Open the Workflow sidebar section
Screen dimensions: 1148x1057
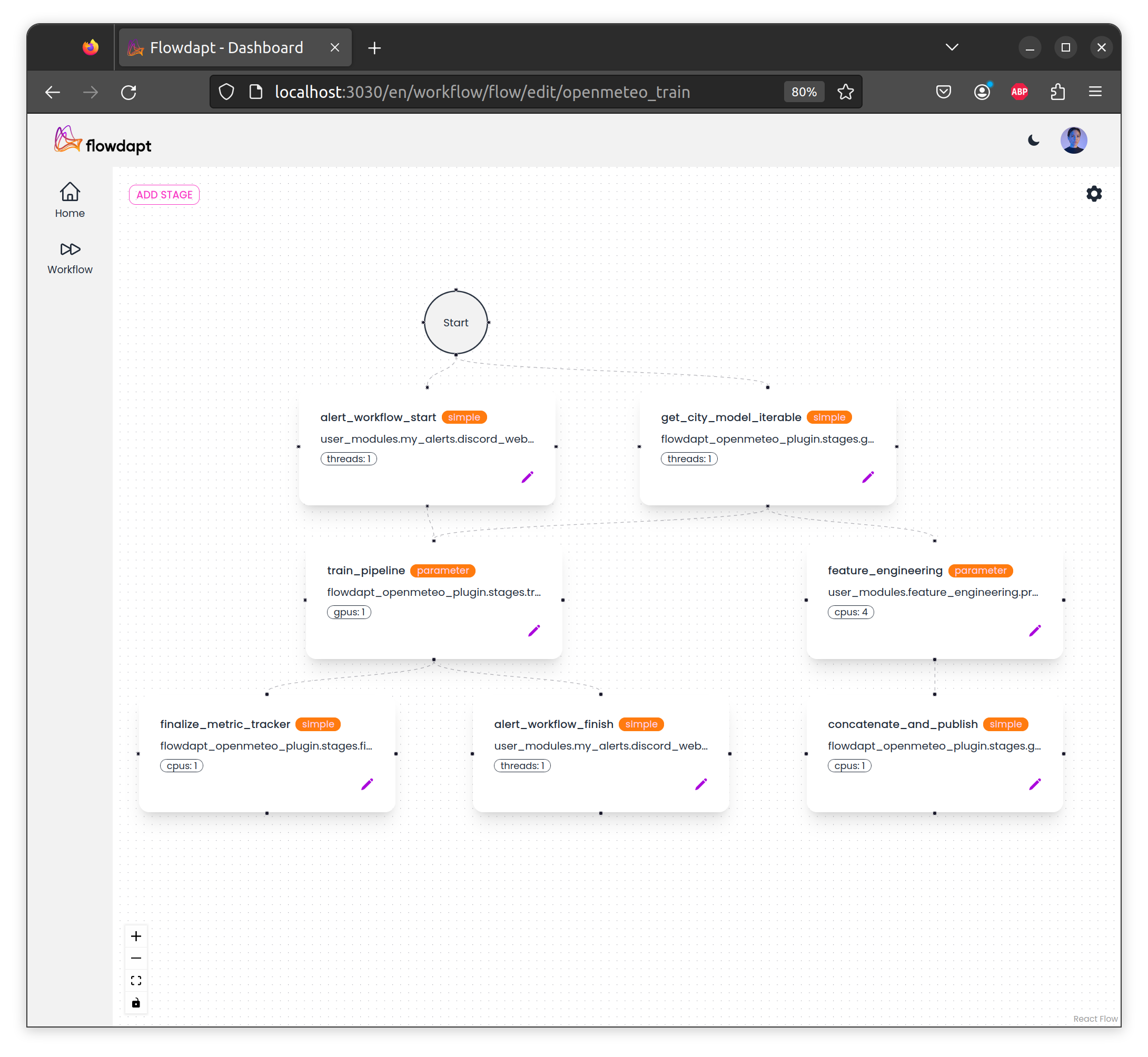point(70,257)
